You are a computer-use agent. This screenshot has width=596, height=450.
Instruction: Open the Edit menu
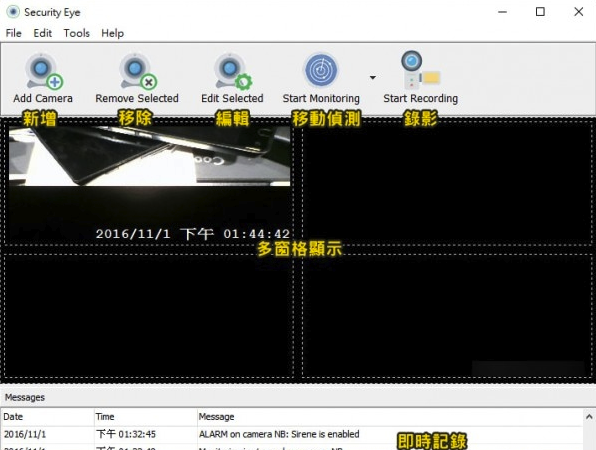coord(43,33)
